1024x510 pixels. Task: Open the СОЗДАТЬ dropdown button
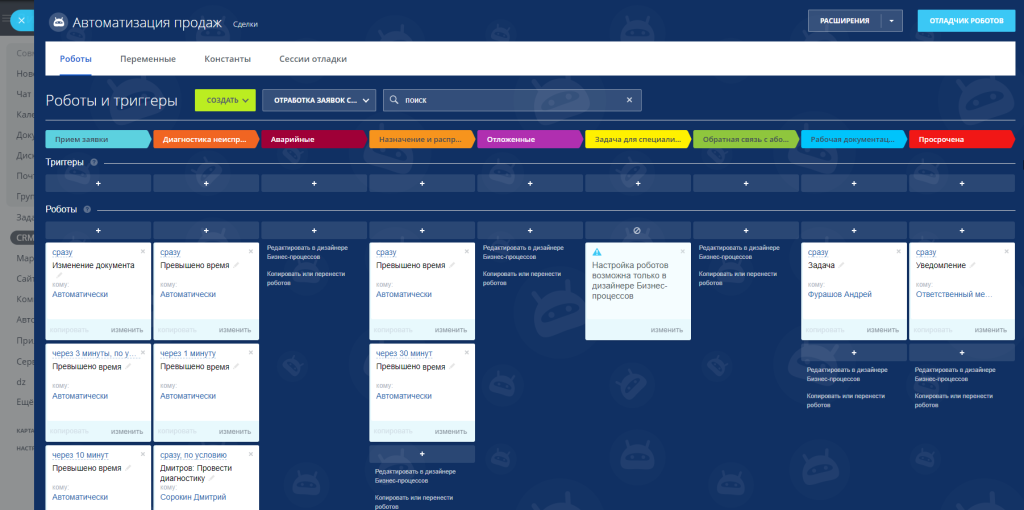tap(225, 100)
